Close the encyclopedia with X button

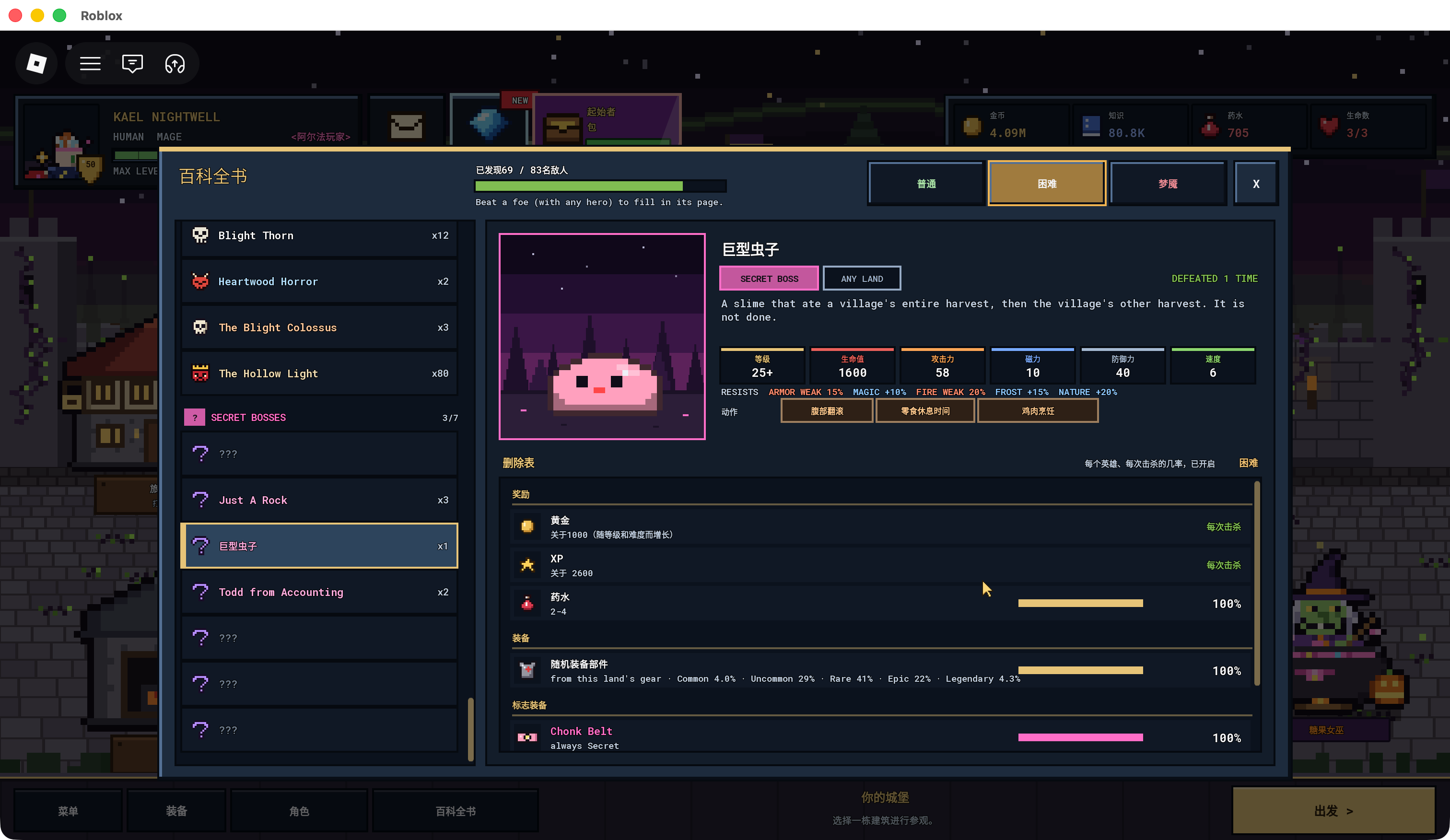pyautogui.click(x=1255, y=184)
